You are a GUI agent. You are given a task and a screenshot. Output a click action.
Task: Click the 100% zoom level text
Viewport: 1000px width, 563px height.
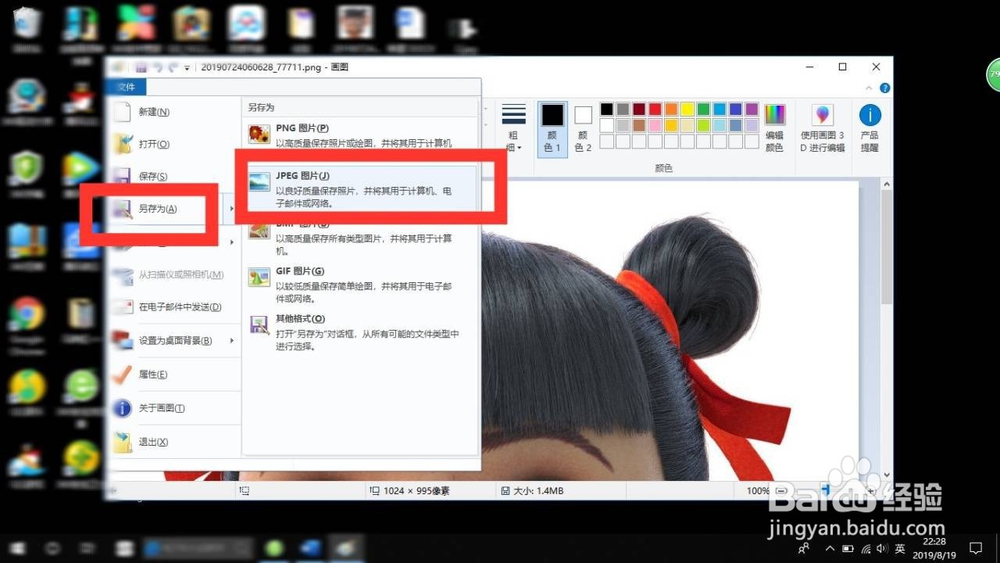coord(758,490)
